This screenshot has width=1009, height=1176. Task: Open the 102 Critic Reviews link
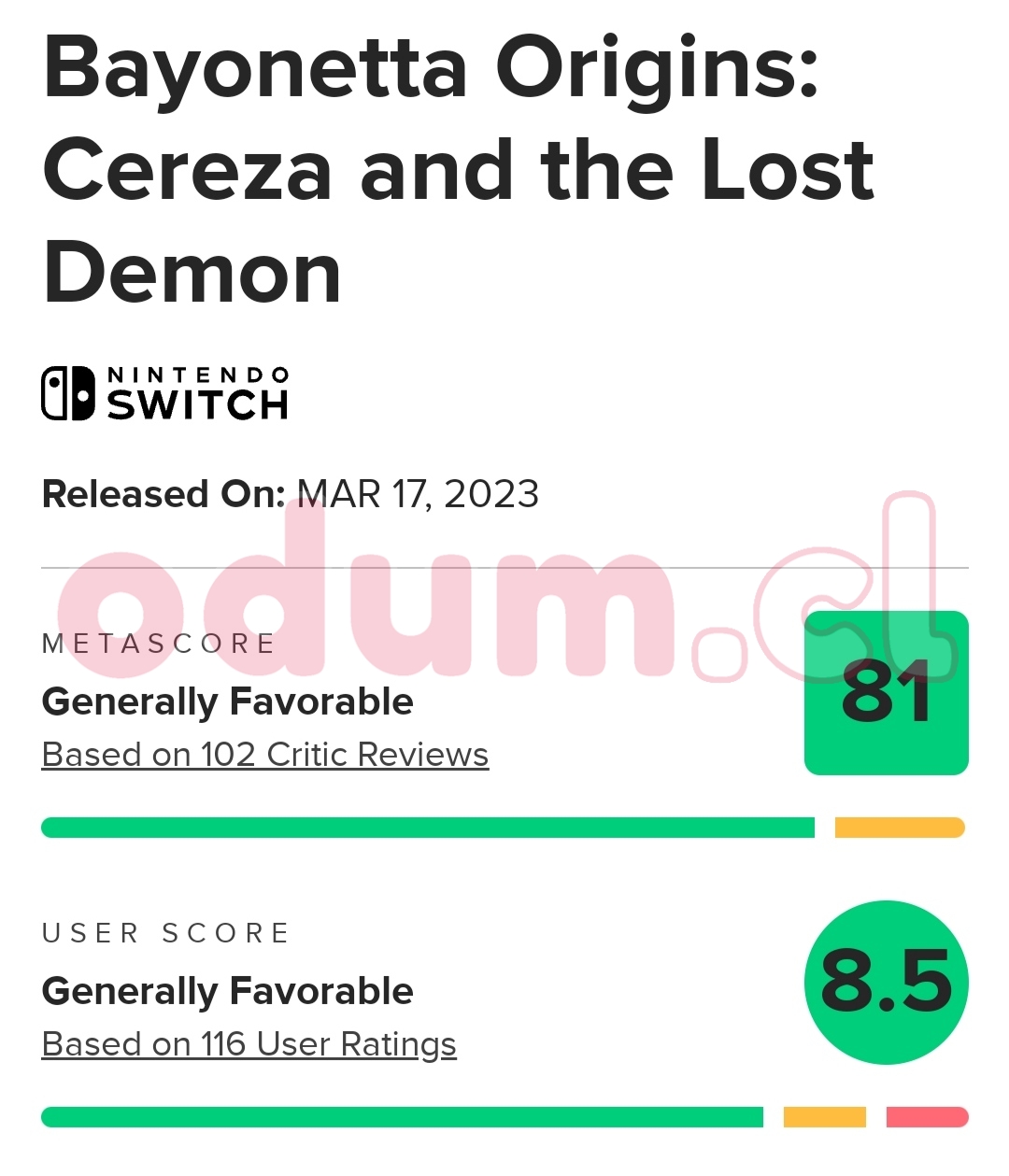coord(265,755)
